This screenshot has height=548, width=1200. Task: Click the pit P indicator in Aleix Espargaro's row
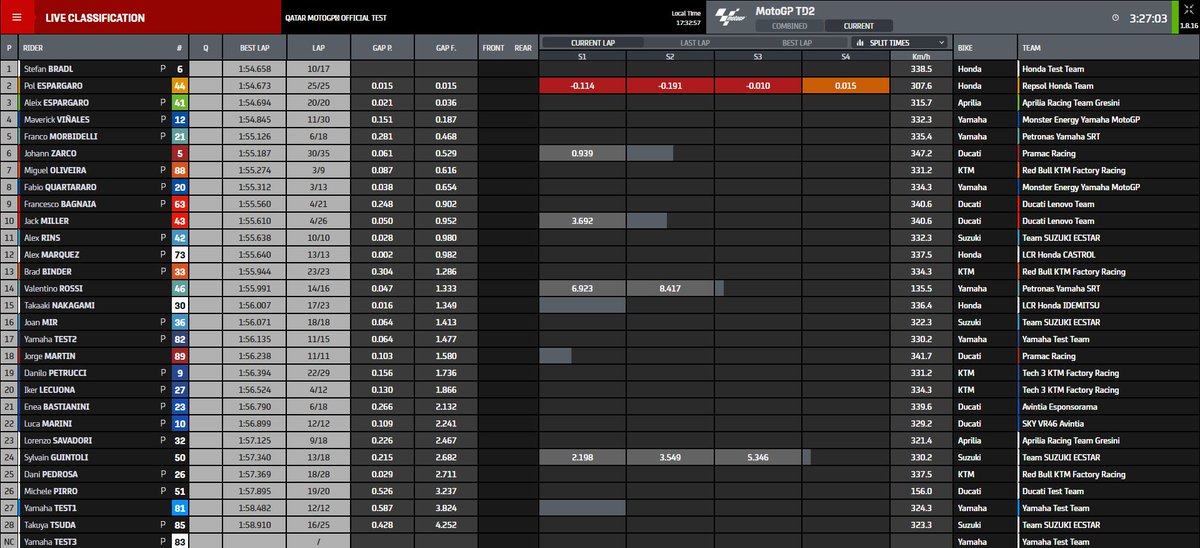[x=162, y=102]
